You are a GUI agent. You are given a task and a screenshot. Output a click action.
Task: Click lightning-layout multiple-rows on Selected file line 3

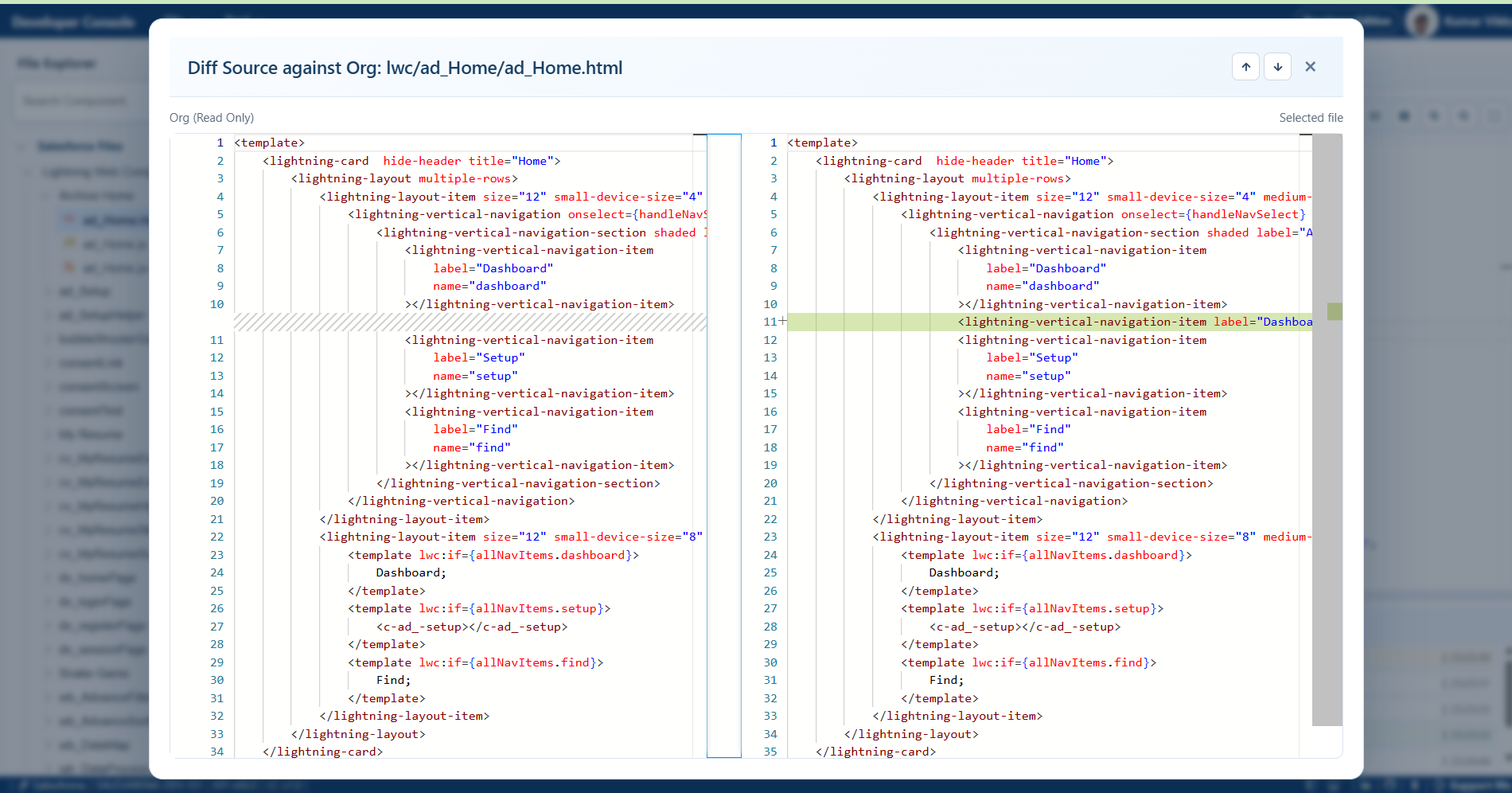957,178
